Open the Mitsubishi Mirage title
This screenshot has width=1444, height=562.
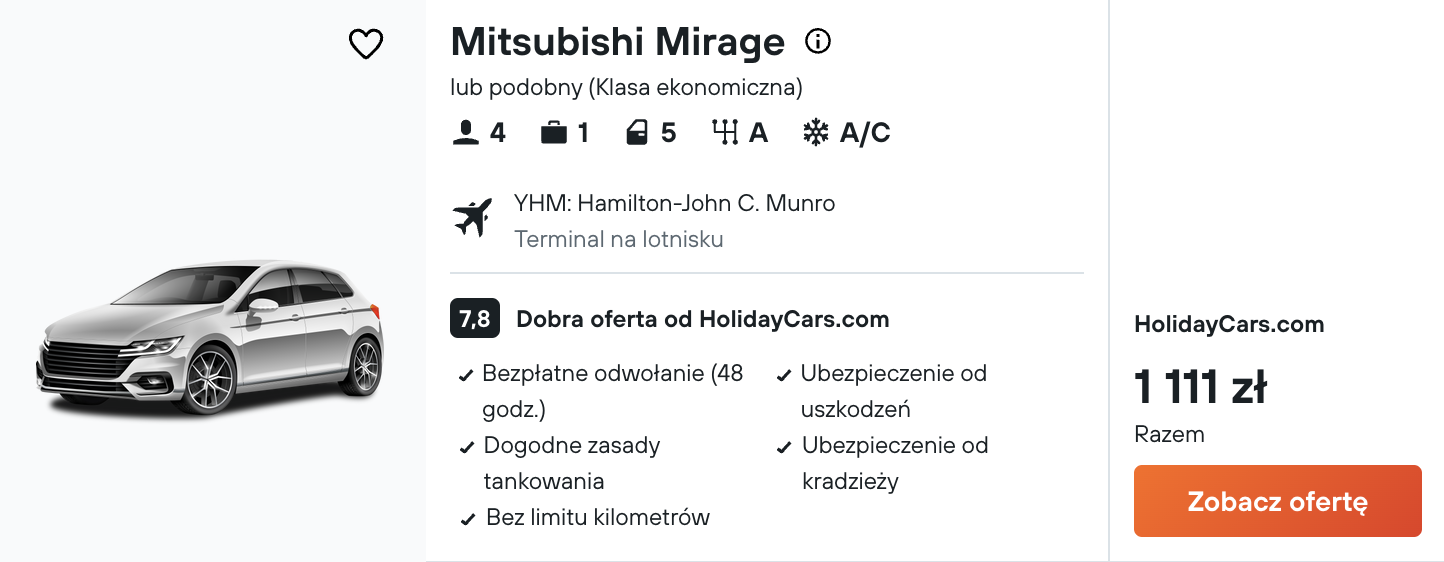pos(618,42)
